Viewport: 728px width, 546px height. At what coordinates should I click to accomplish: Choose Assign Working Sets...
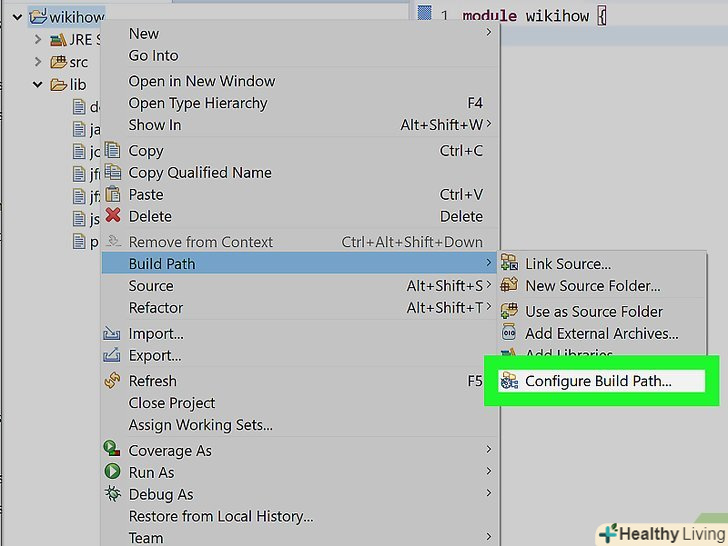coord(201,425)
